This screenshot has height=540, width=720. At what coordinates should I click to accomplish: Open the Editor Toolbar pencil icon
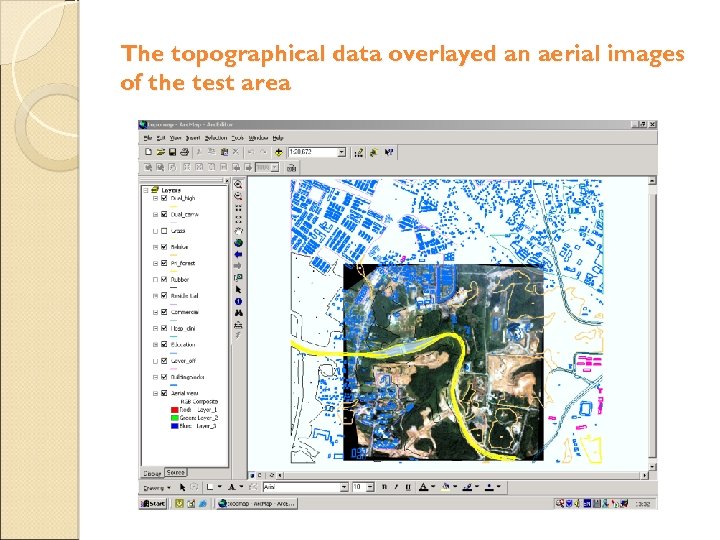click(x=359, y=152)
